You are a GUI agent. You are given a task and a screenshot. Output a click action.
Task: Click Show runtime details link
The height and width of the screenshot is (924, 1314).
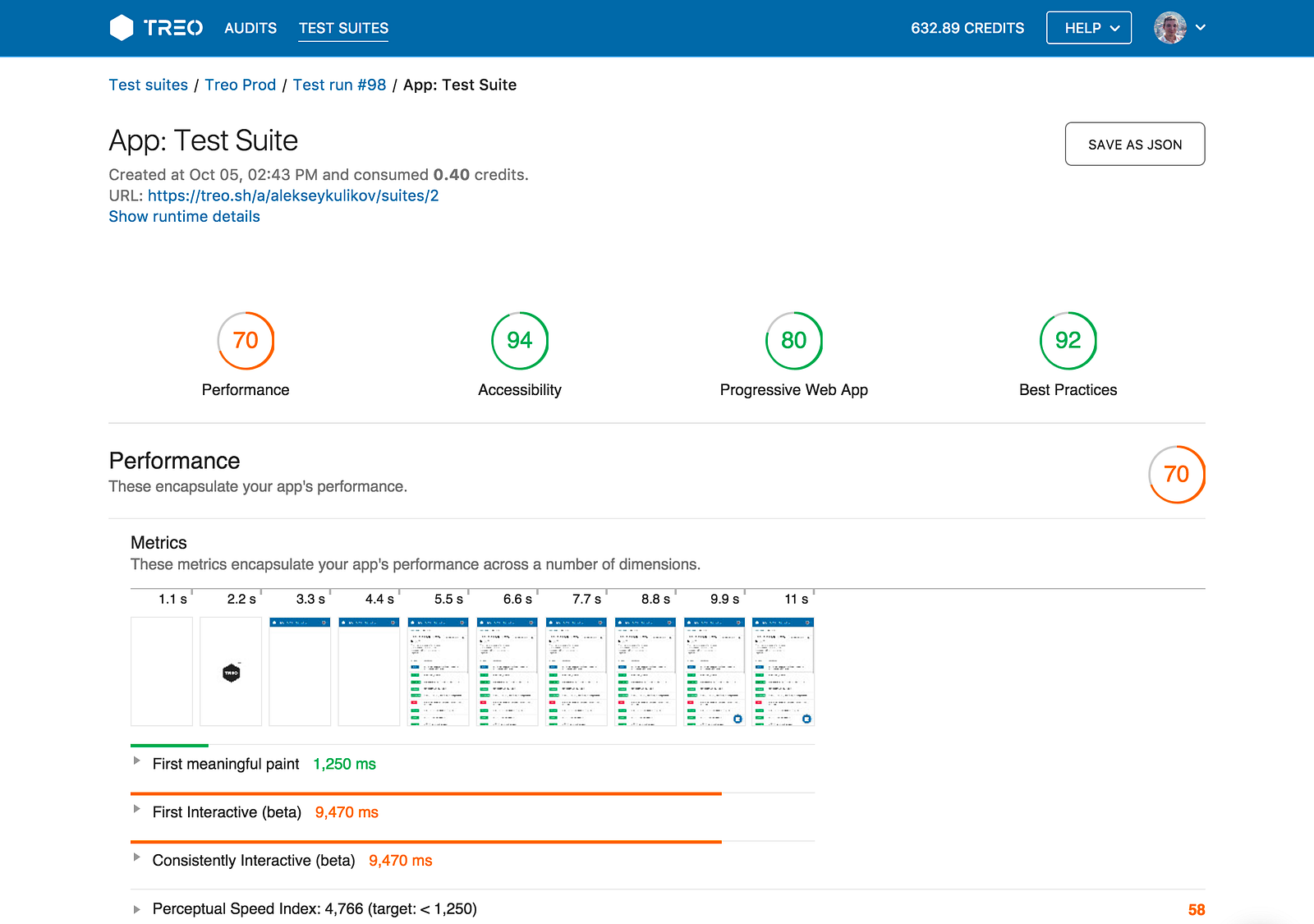pyautogui.click(x=184, y=217)
